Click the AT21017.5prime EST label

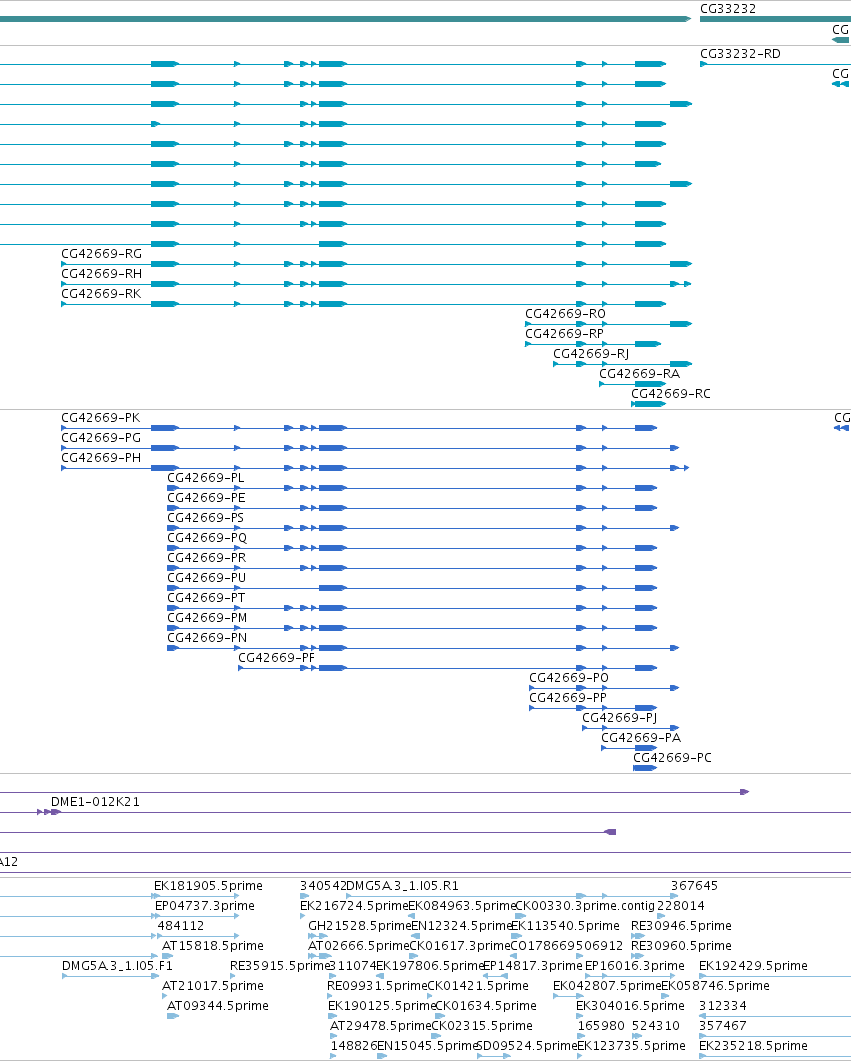(x=213, y=985)
